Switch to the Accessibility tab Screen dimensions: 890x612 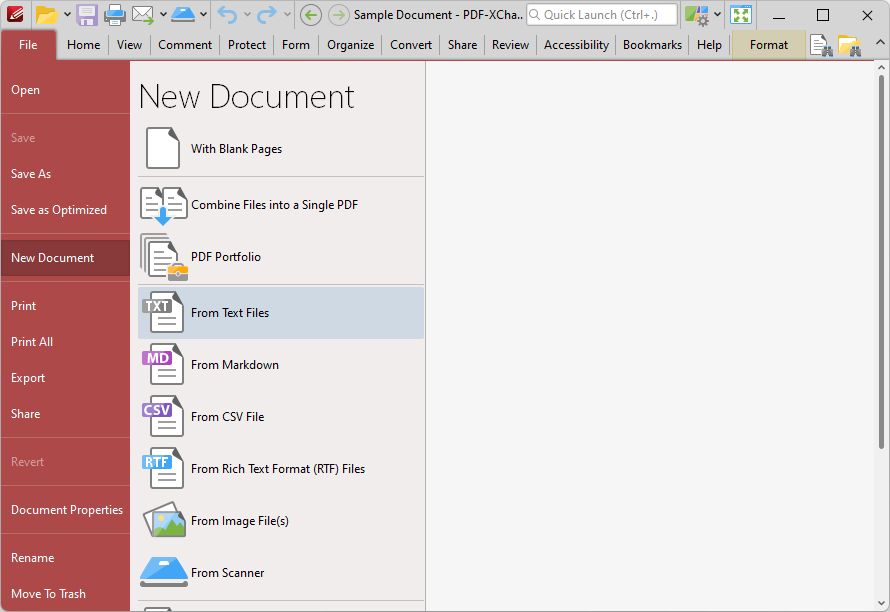[576, 45]
